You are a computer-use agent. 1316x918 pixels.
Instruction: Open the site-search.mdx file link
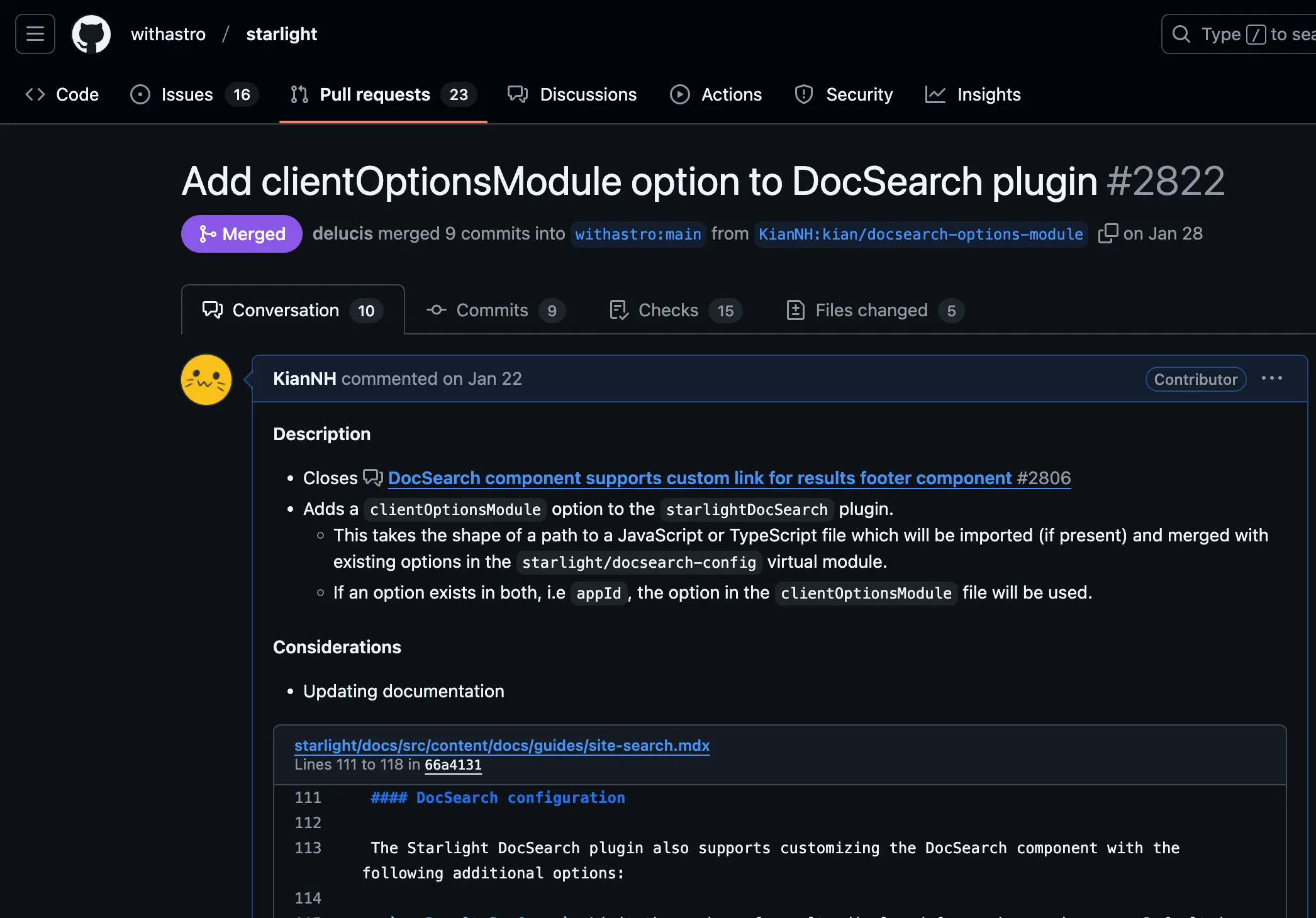point(502,745)
